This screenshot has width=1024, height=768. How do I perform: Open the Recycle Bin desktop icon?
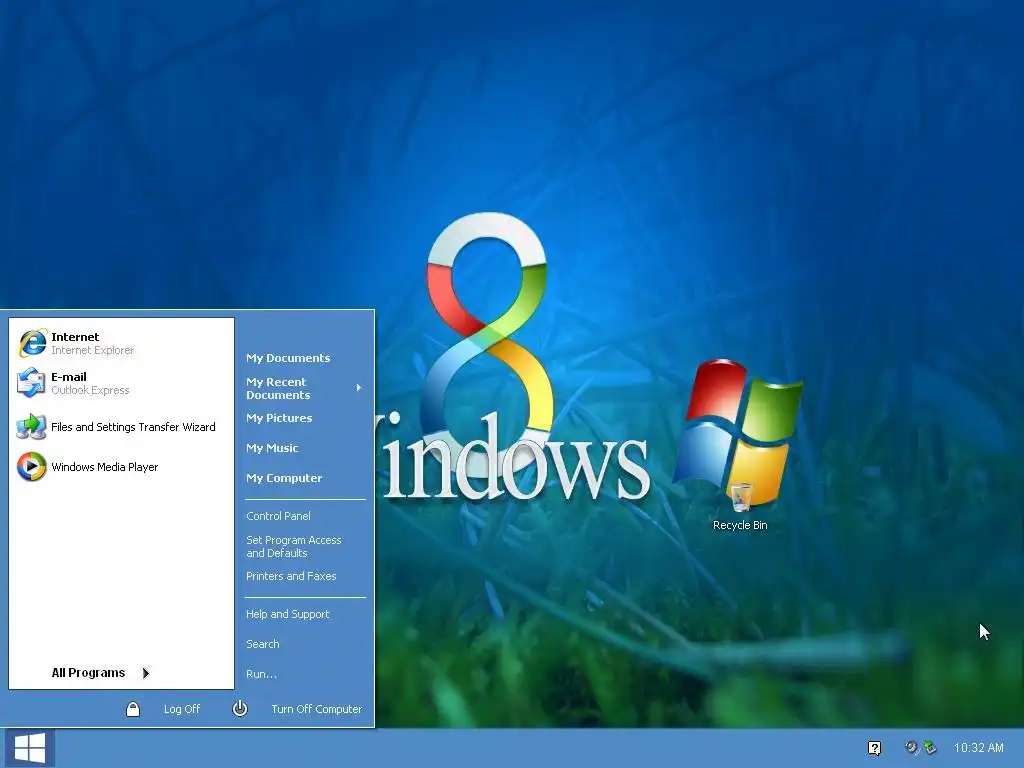tap(740, 507)
